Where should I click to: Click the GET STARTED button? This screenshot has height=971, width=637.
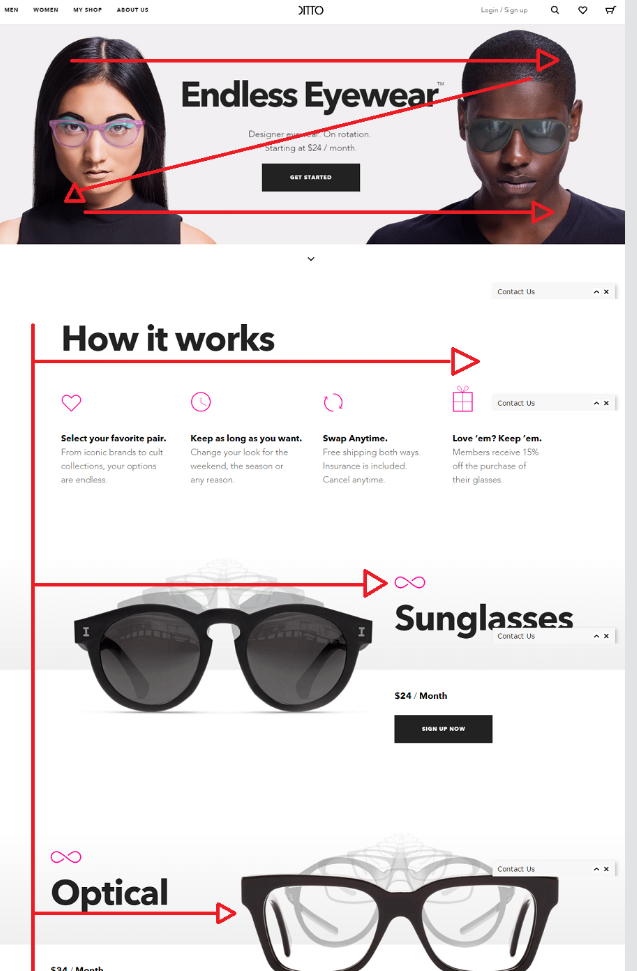311,177
